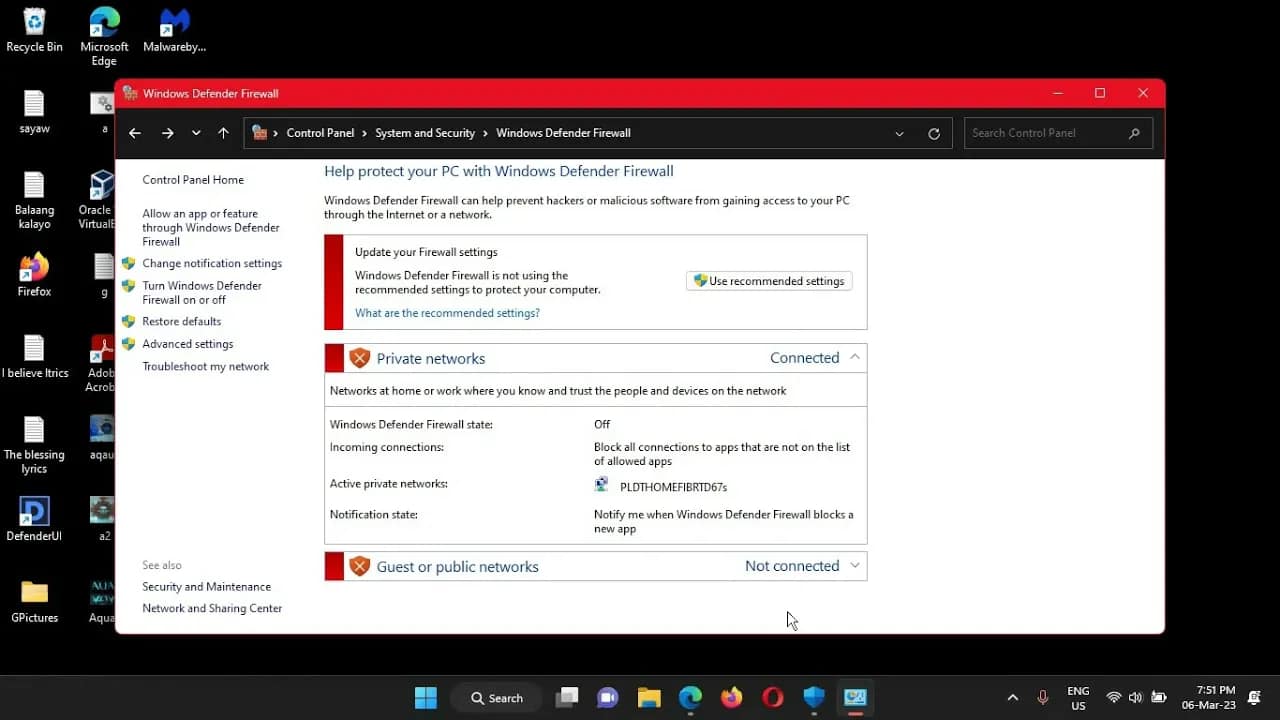Click the shield icon beside Advanced settings
Image resolution: width=1280 pixels, height=720 pixels.
pyautogui.click(x=129, y=344)
